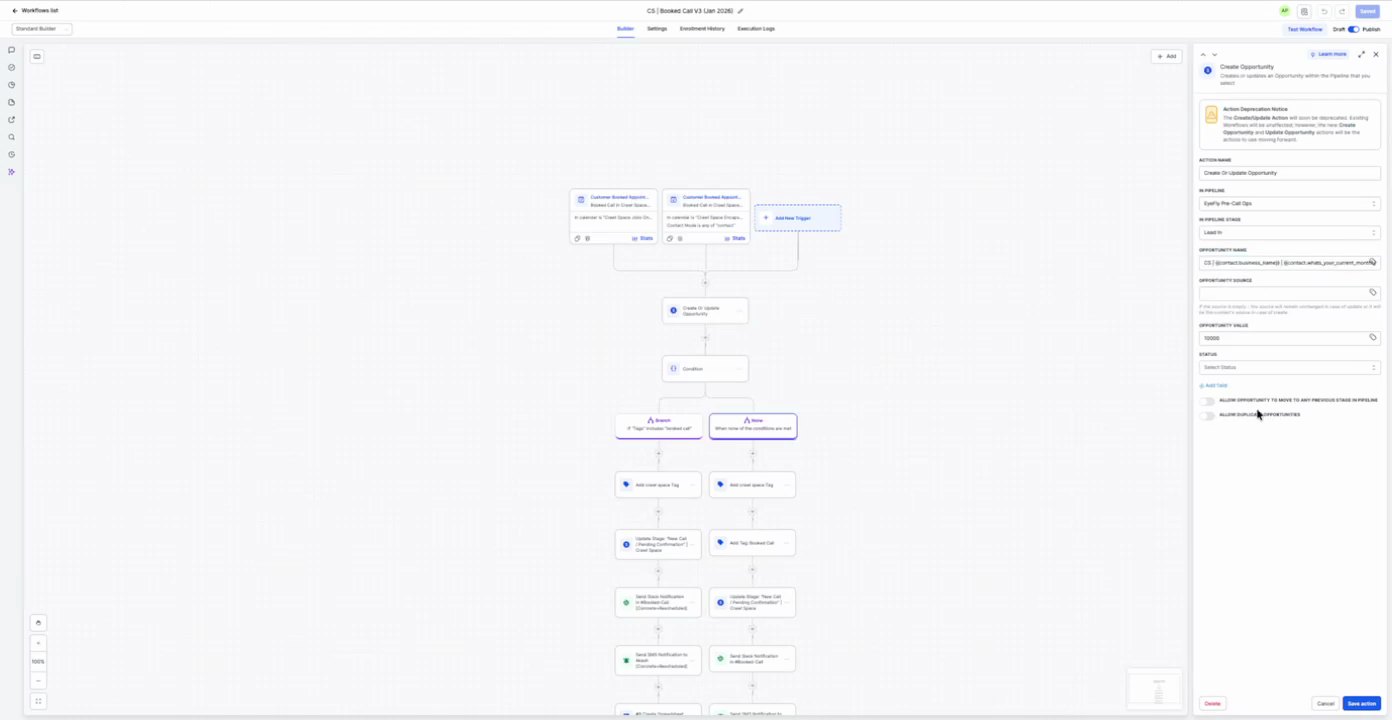This screenshot has width=1392, height=720.
Task: Open tag picker in Opportunity Name field
Action: point(1373,262)
